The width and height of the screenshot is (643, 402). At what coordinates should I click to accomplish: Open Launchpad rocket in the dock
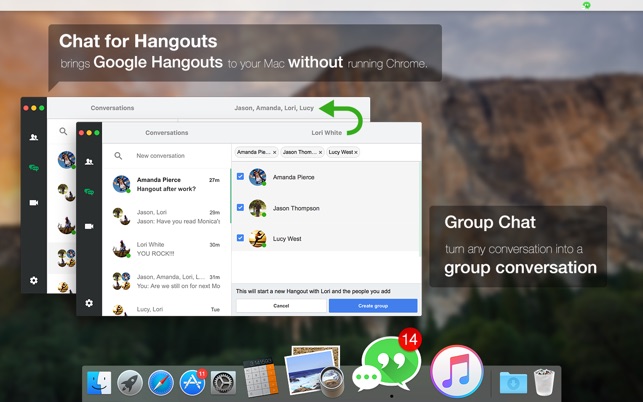click(130, 383)
